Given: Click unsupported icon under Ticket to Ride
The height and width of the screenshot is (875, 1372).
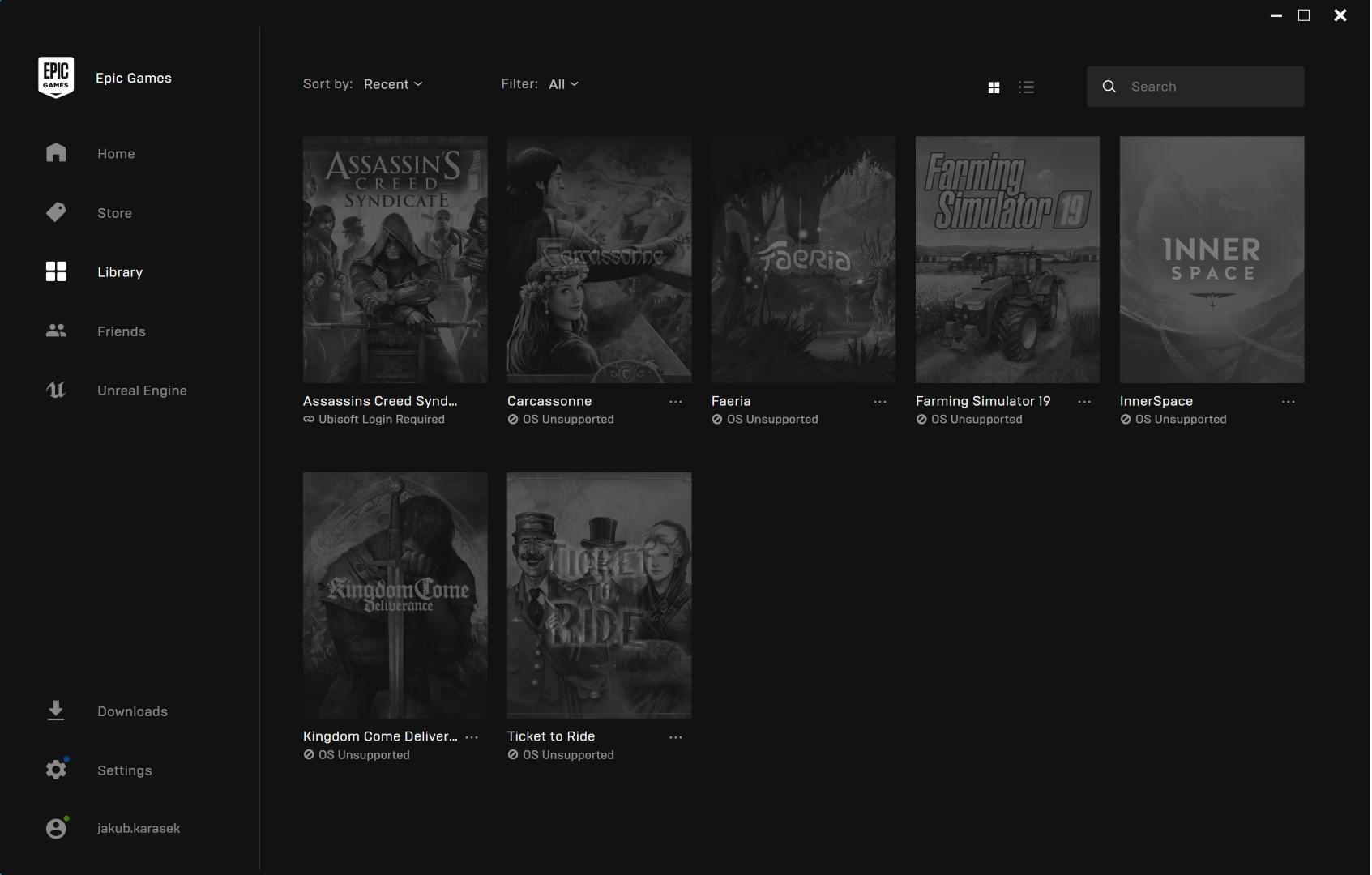Looking at the screenshot, I should pyautogui.click(x=513, y=754).
